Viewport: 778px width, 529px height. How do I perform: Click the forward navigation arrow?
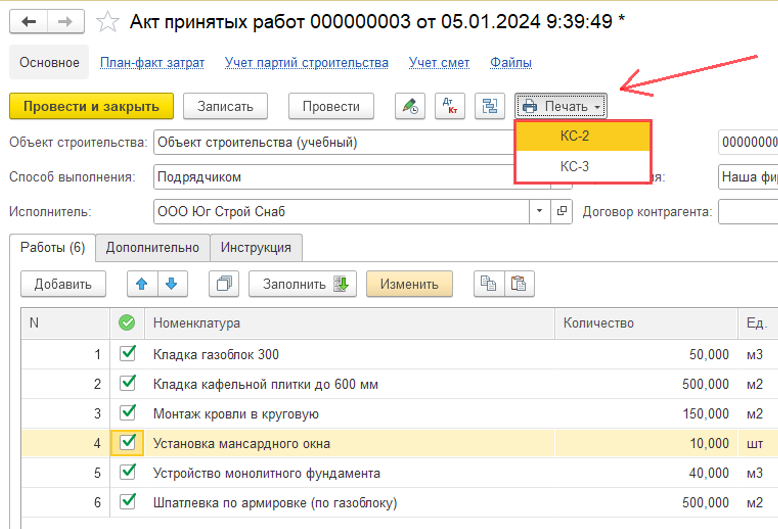(x=64, y=21)
